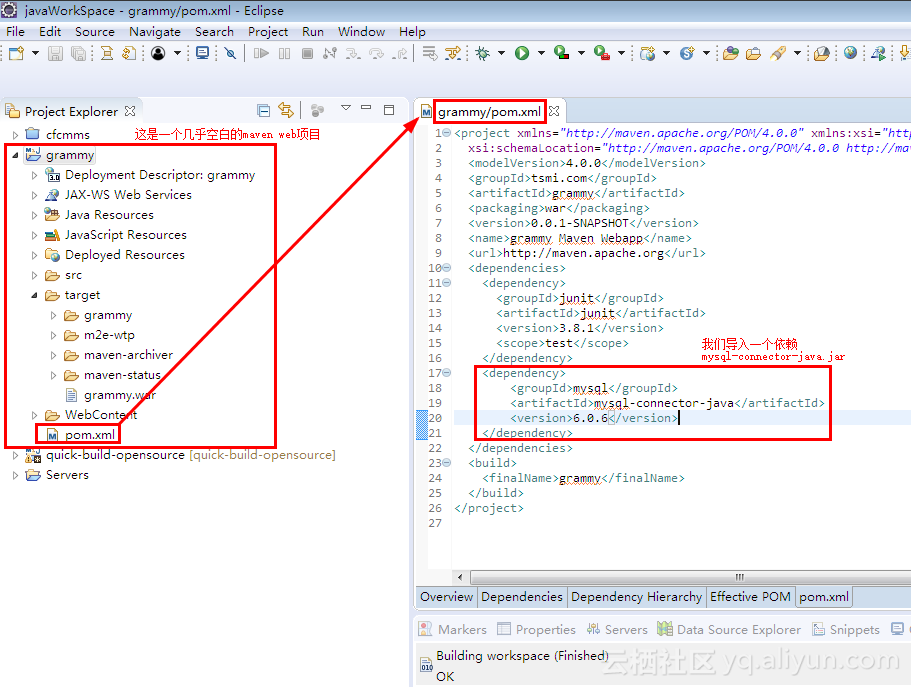
Task: Open the New wizard dropdown arrow
Action: tap(35, 53)
